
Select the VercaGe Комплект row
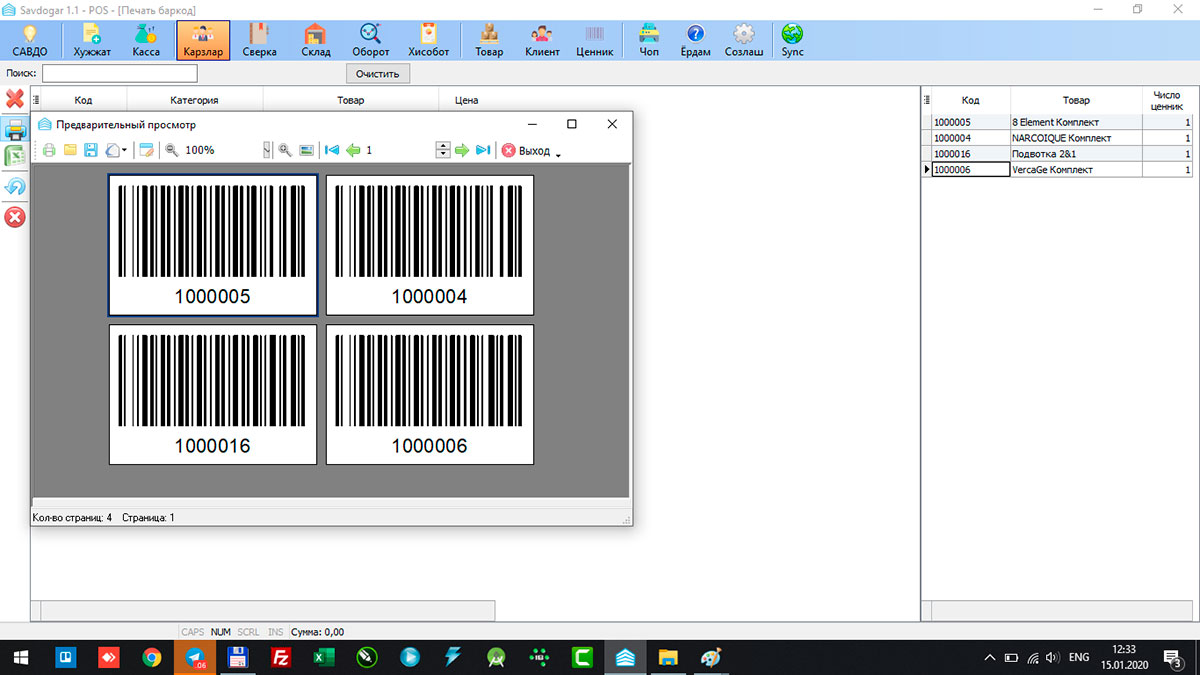(x=1061, y=170)
